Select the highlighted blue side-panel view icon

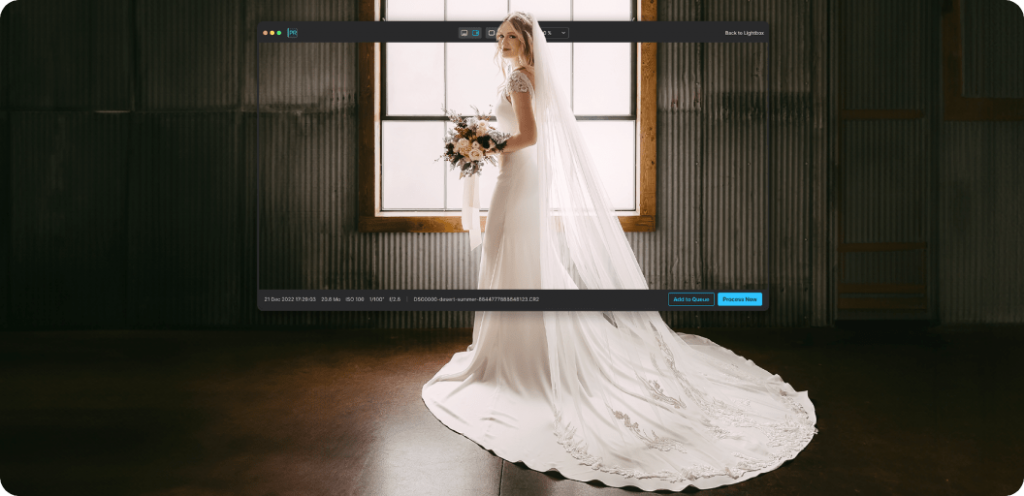coord(476,33)
